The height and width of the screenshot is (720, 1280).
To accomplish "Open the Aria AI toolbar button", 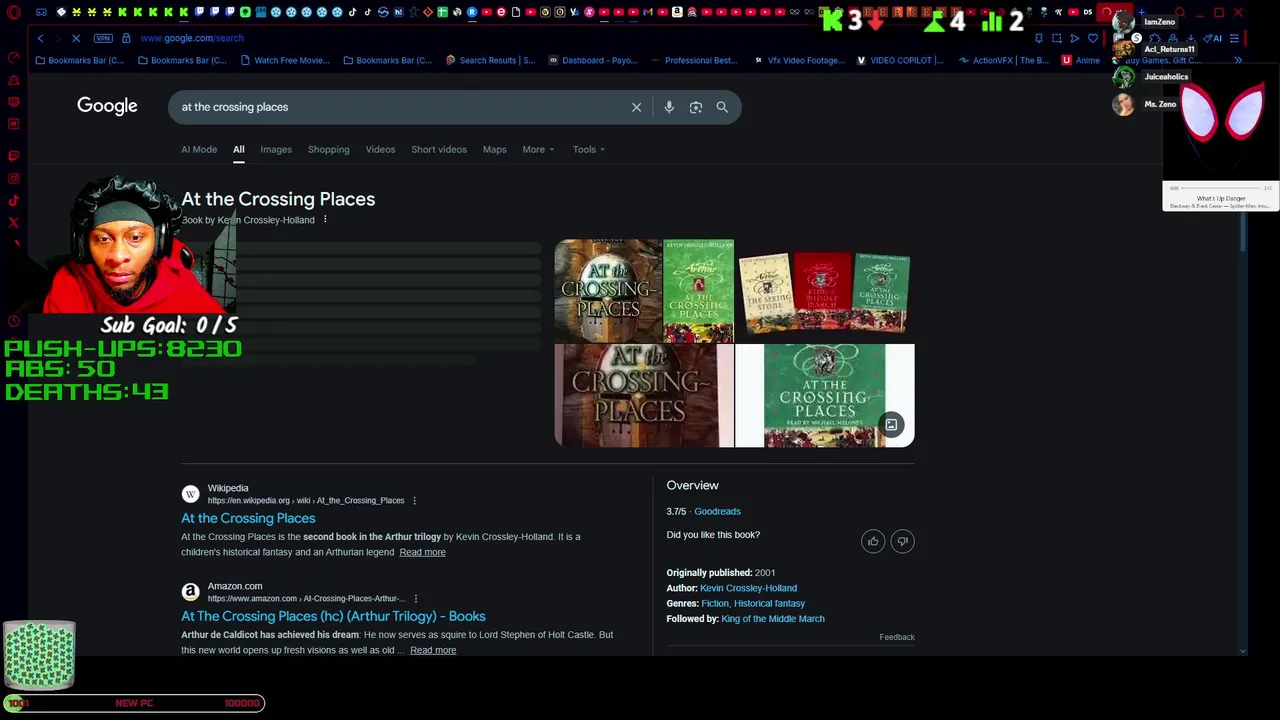I will (x=1214, y=38).
